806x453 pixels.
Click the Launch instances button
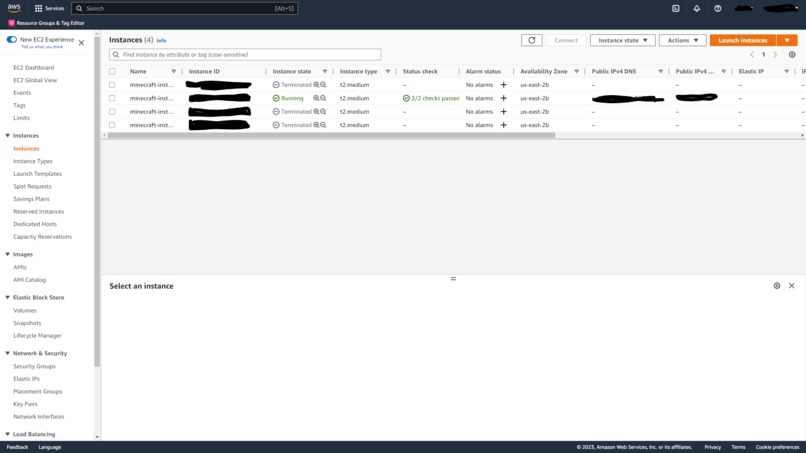pos(743,40)
